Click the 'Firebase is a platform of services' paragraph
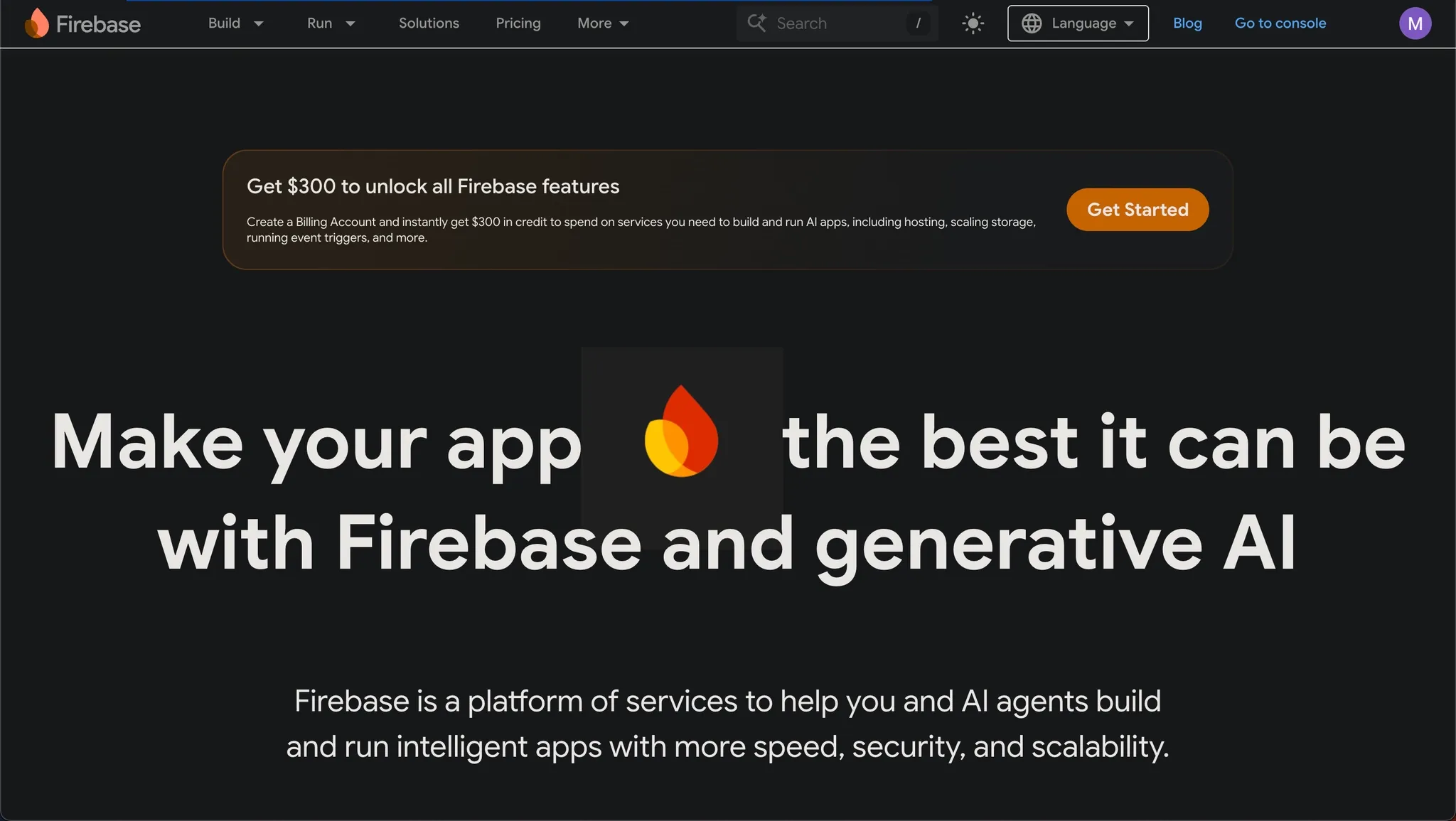This screenshot has height=821, width=1456. tap(728, 724)
